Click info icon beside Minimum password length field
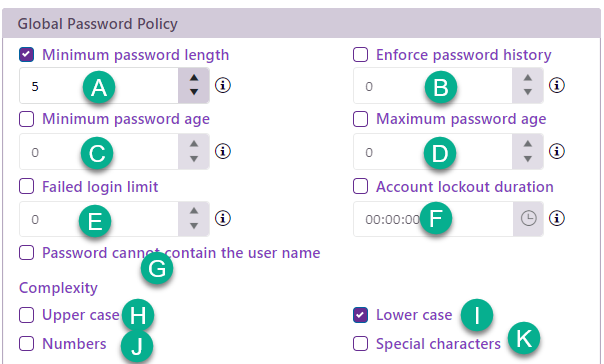The image size is (604, 364). pos(223,85)
